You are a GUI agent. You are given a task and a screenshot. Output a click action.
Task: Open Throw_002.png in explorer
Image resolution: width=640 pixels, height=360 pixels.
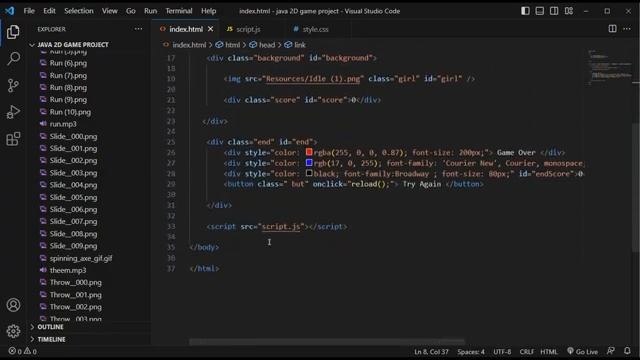76,307
